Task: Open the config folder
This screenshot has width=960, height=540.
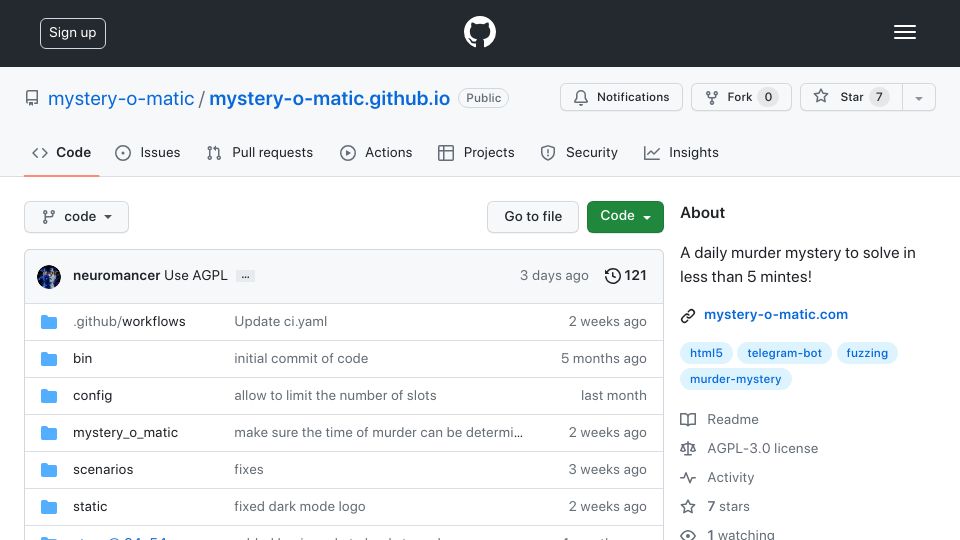Action: 92,396
